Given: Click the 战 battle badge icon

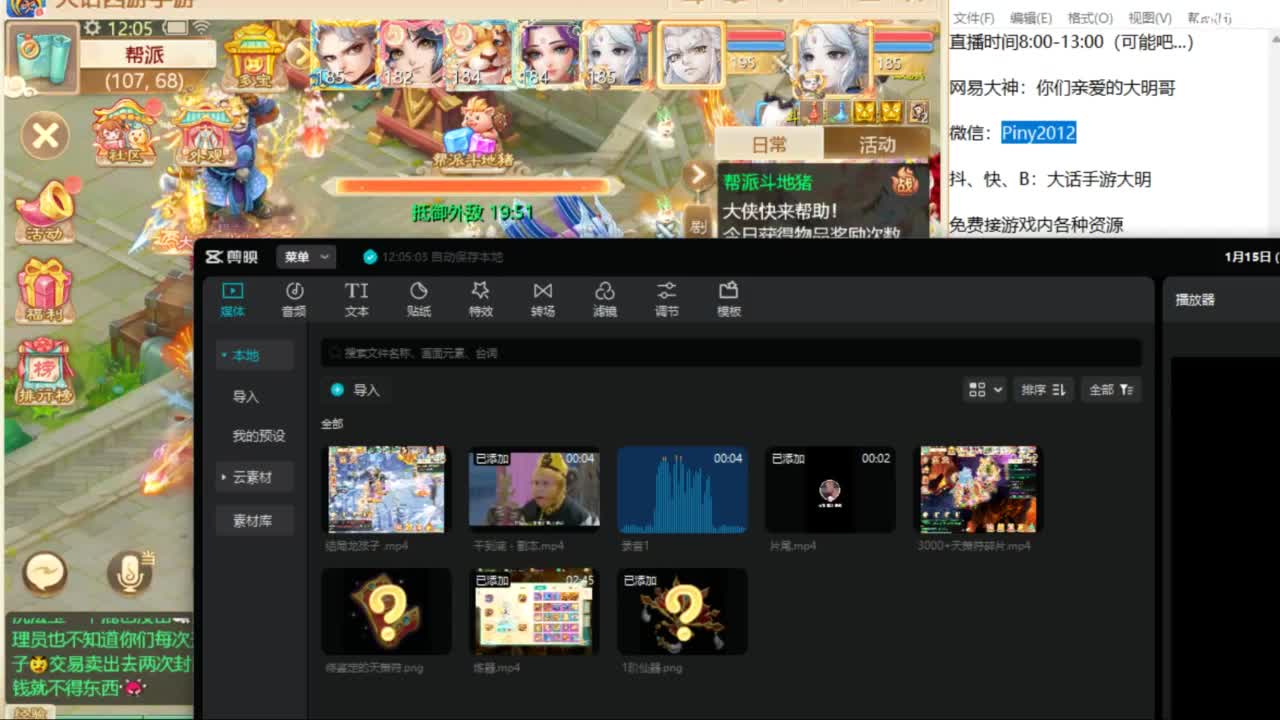Looking at the screenshot, I should (x=905, y=182).
